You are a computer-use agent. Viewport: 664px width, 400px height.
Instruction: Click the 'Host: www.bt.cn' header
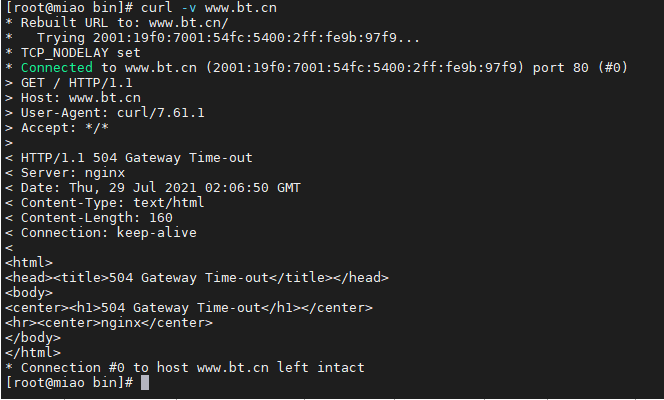pos(80,98)
